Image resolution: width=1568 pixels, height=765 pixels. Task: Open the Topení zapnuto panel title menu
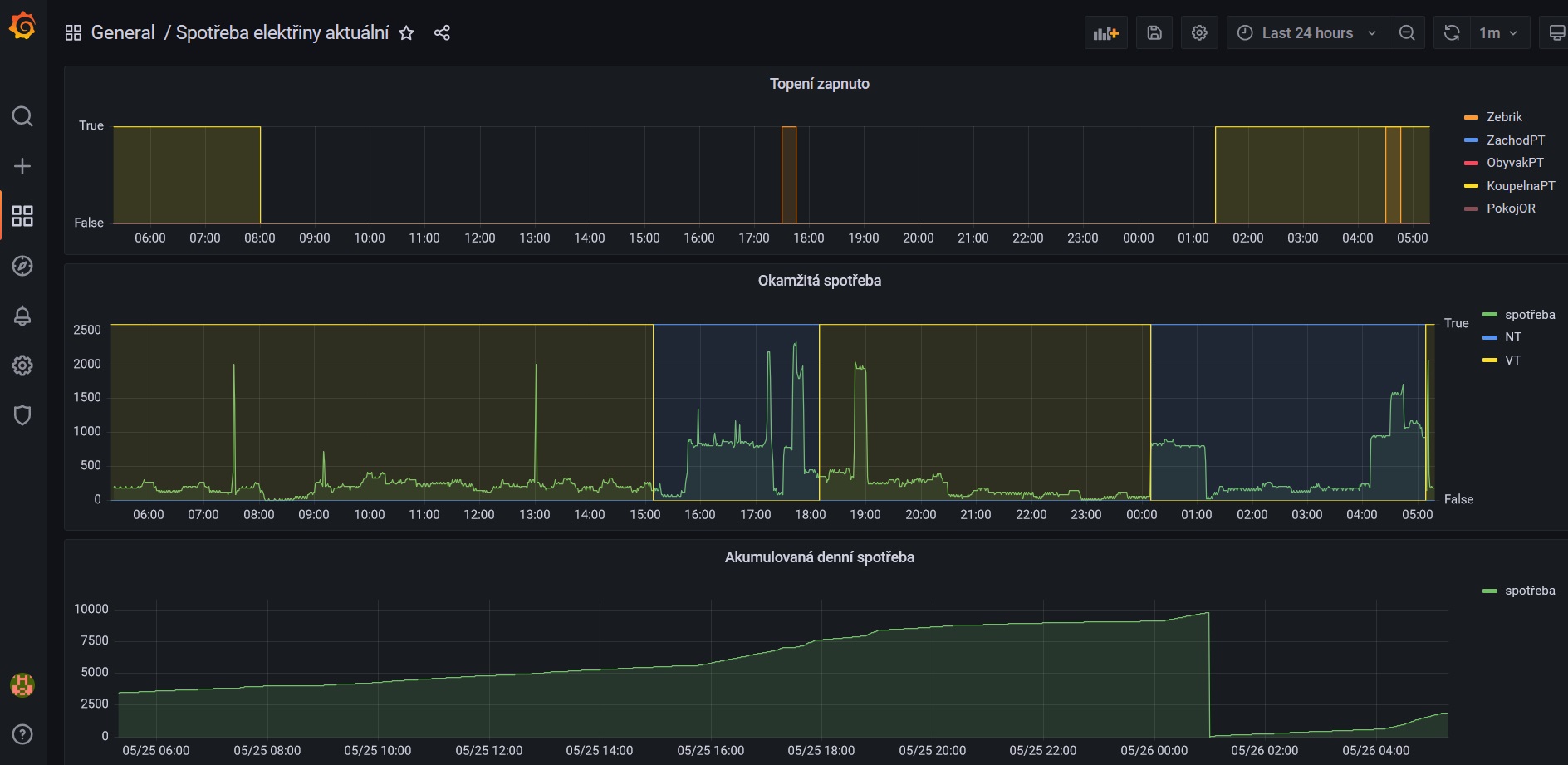[x=819, y=84]
